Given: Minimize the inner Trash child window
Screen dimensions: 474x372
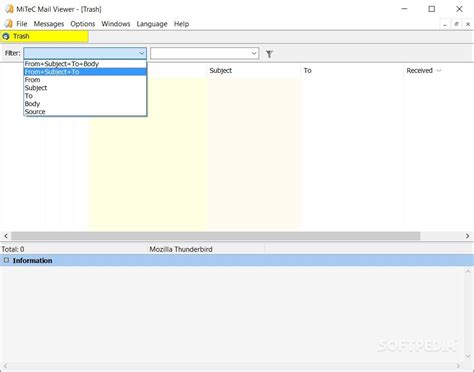Looking at the screenshot, I should (x=445, y=24).
